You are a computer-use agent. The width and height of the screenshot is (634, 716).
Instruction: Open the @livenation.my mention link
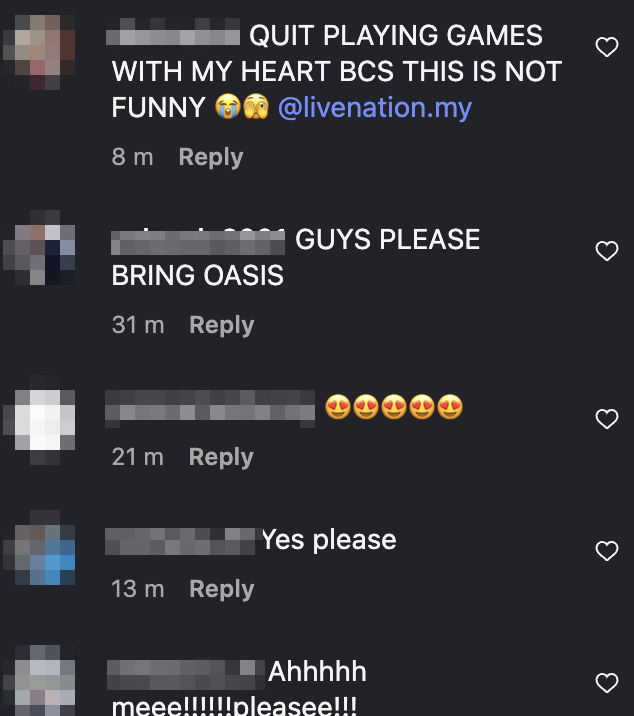375,108
